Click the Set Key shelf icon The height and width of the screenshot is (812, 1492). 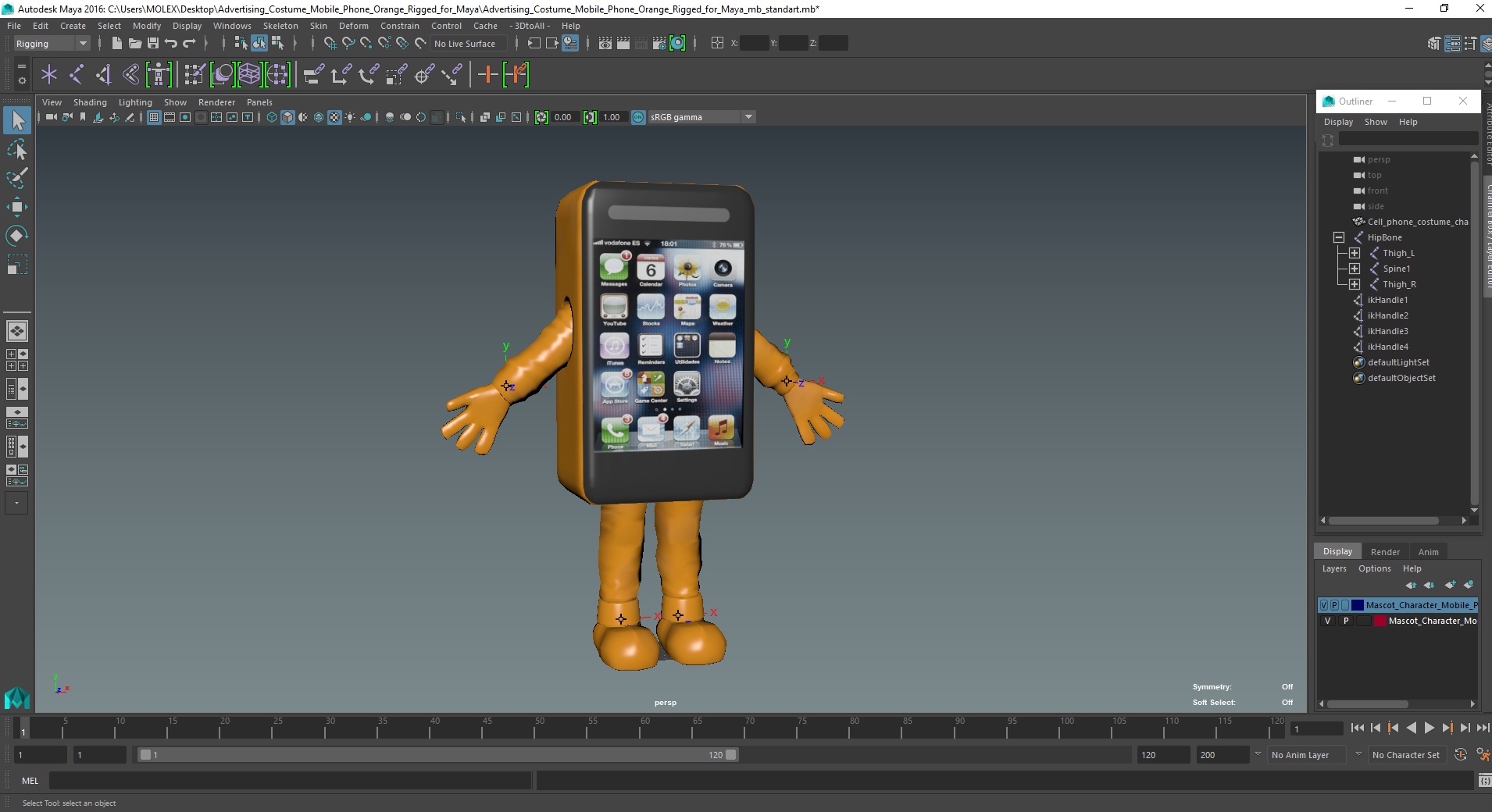coord(487,75)
